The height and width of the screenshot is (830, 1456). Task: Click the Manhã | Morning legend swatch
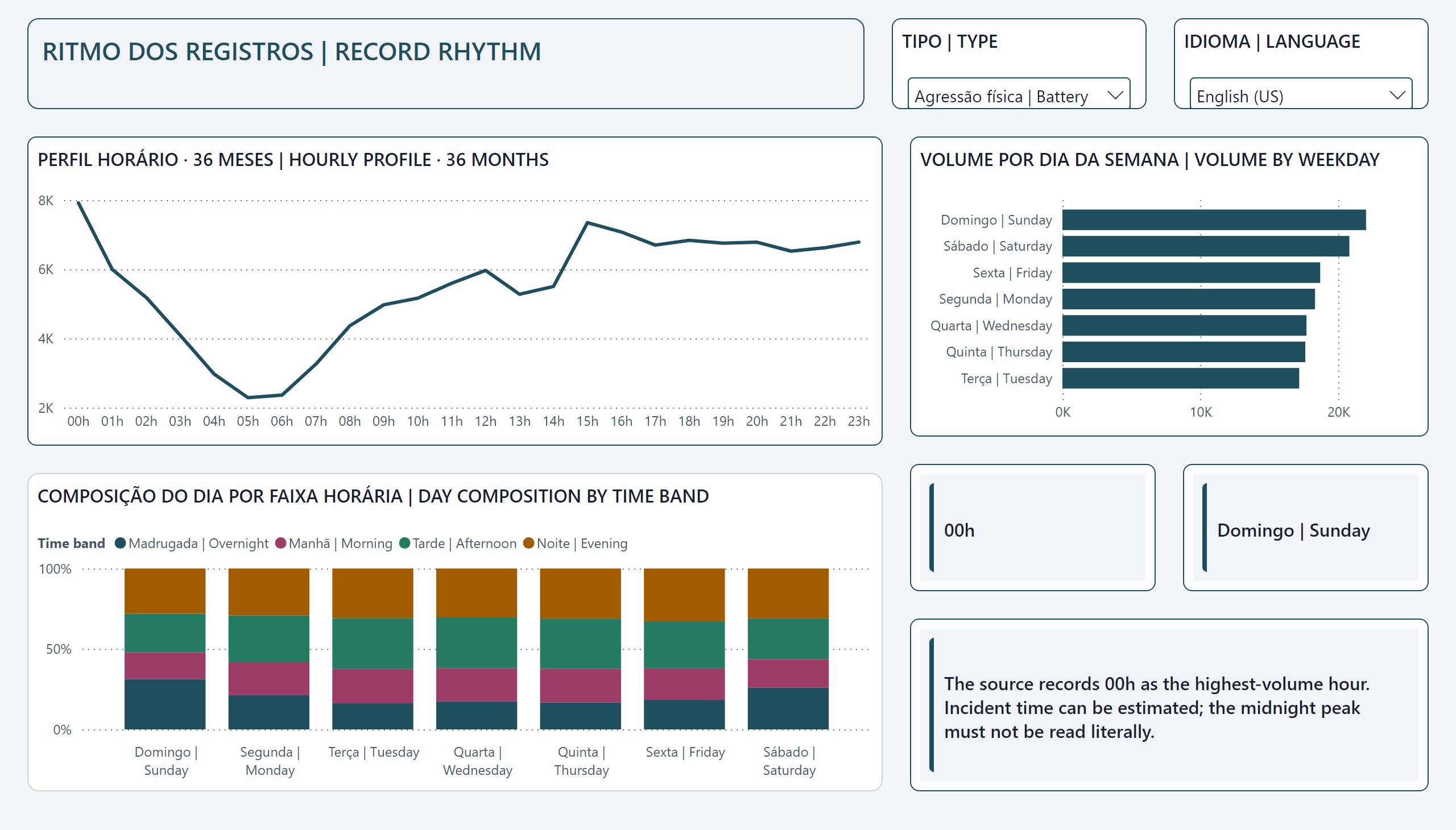pyautogui.click(x=280, y=543)
